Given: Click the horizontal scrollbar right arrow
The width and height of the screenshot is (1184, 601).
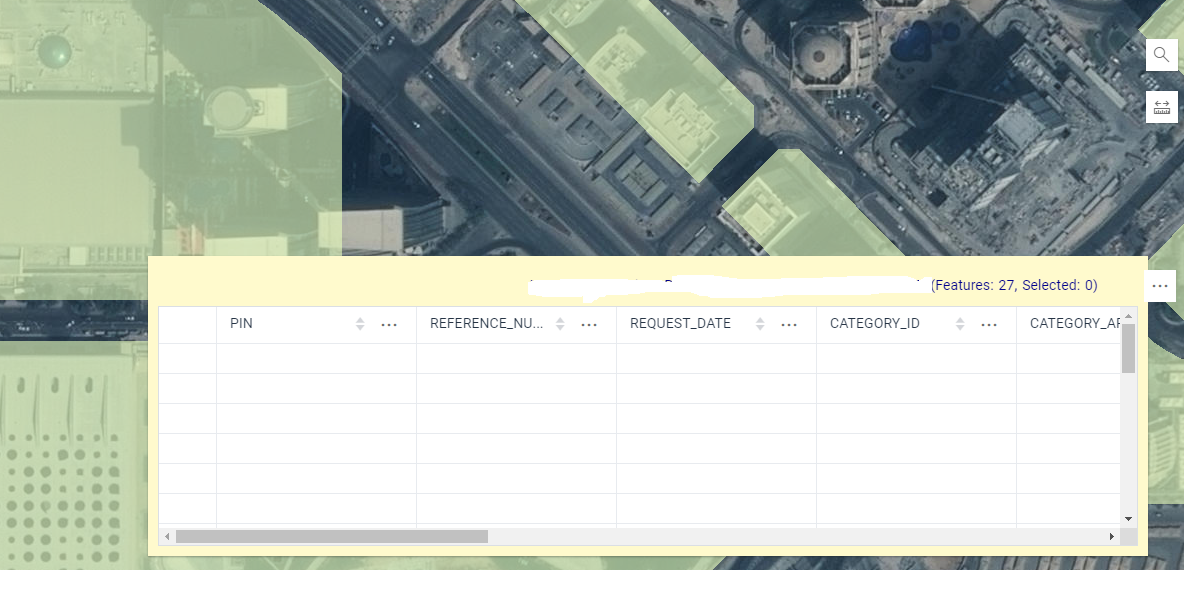Looking at the screenshot, I should [x=1111, y=536].
